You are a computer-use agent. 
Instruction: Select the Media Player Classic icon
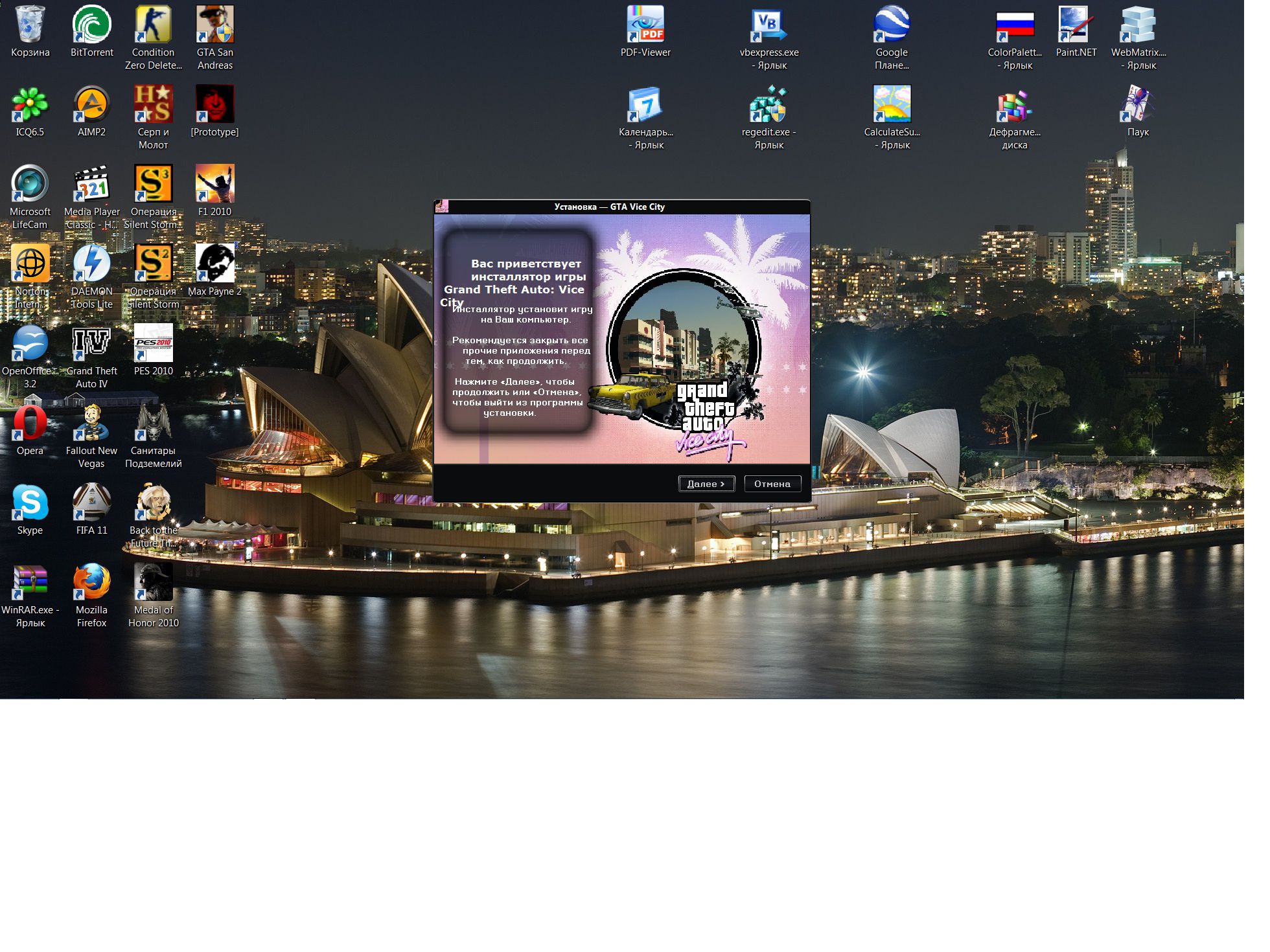point(91,184)
